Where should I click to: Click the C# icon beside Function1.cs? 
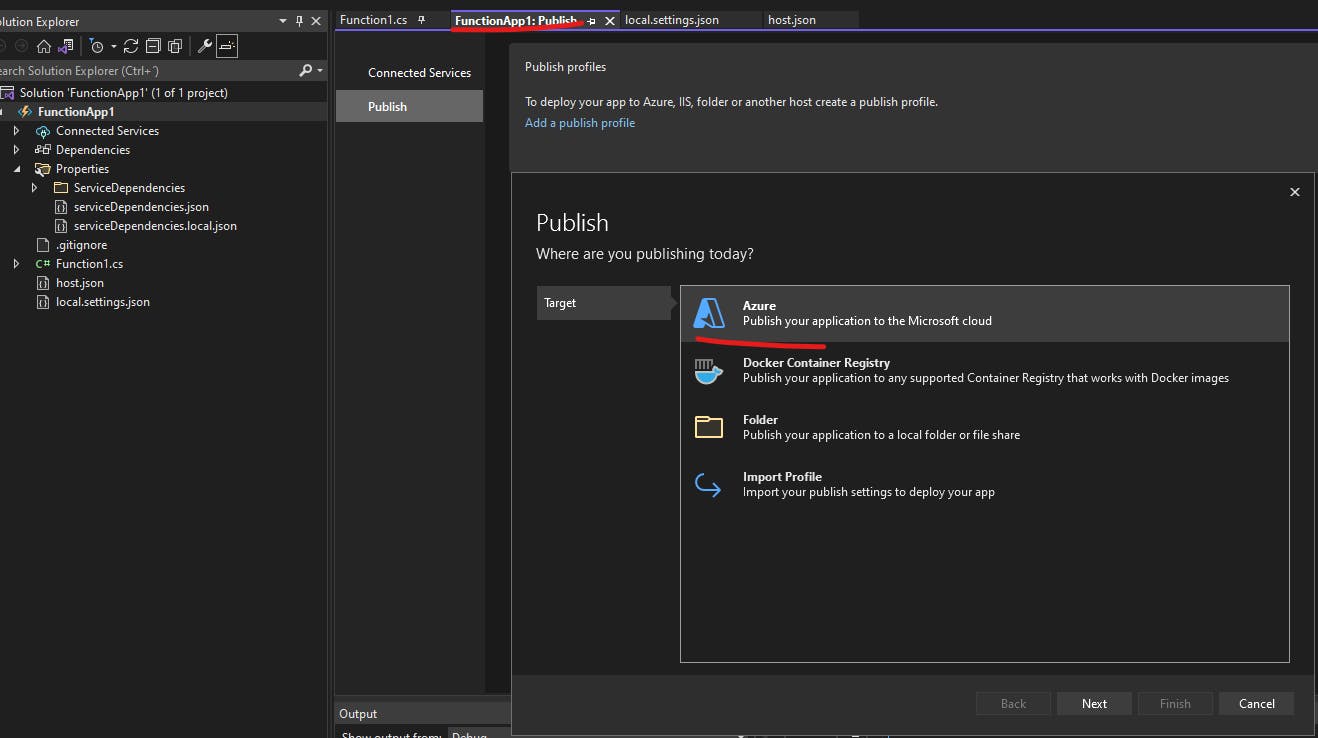coord(43,264)
